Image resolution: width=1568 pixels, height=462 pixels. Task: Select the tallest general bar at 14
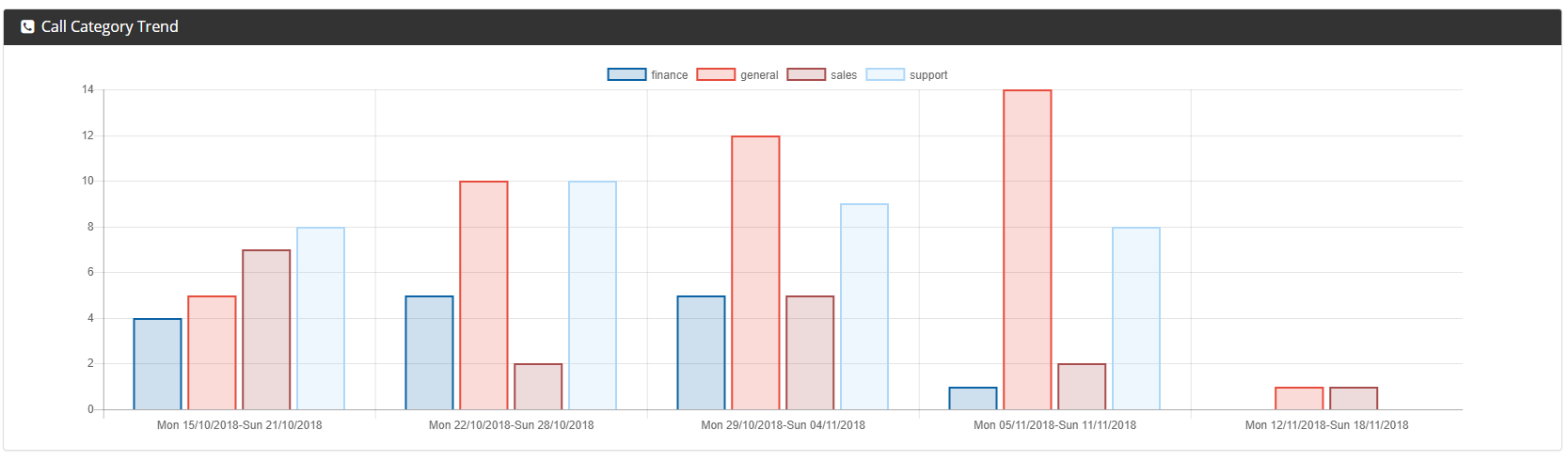tap(1027, 249)
